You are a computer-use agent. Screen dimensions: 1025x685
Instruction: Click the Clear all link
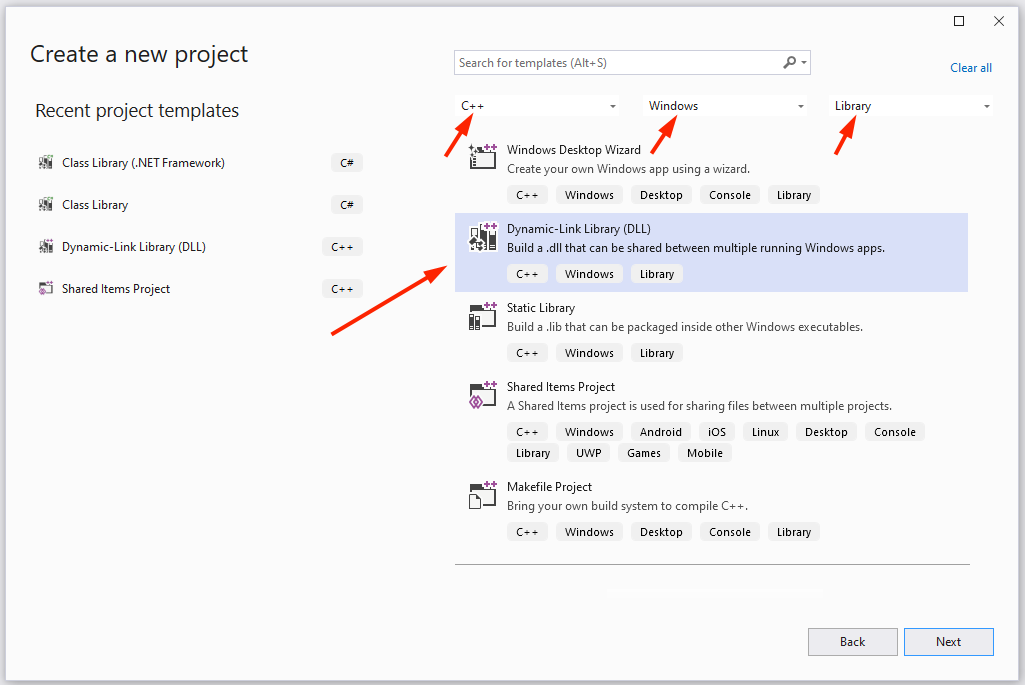click(971, 68)
